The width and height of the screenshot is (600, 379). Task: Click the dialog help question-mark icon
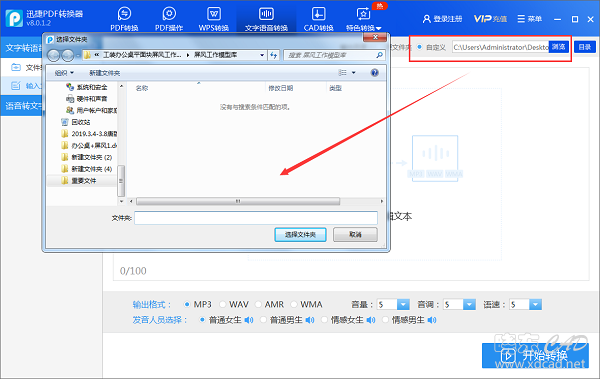click(375, 73)
